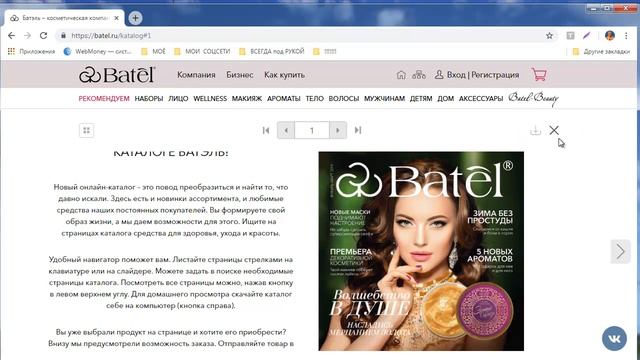This screenshot has height=360, width=640.
Task: Select the РЕКОМЕНДУЕМ category
Action: [104, 98]
